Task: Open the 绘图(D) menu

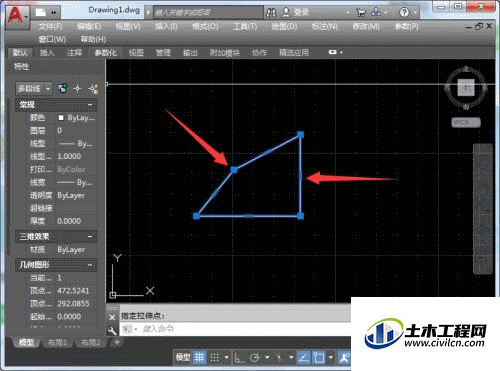Action: point(284,27)
